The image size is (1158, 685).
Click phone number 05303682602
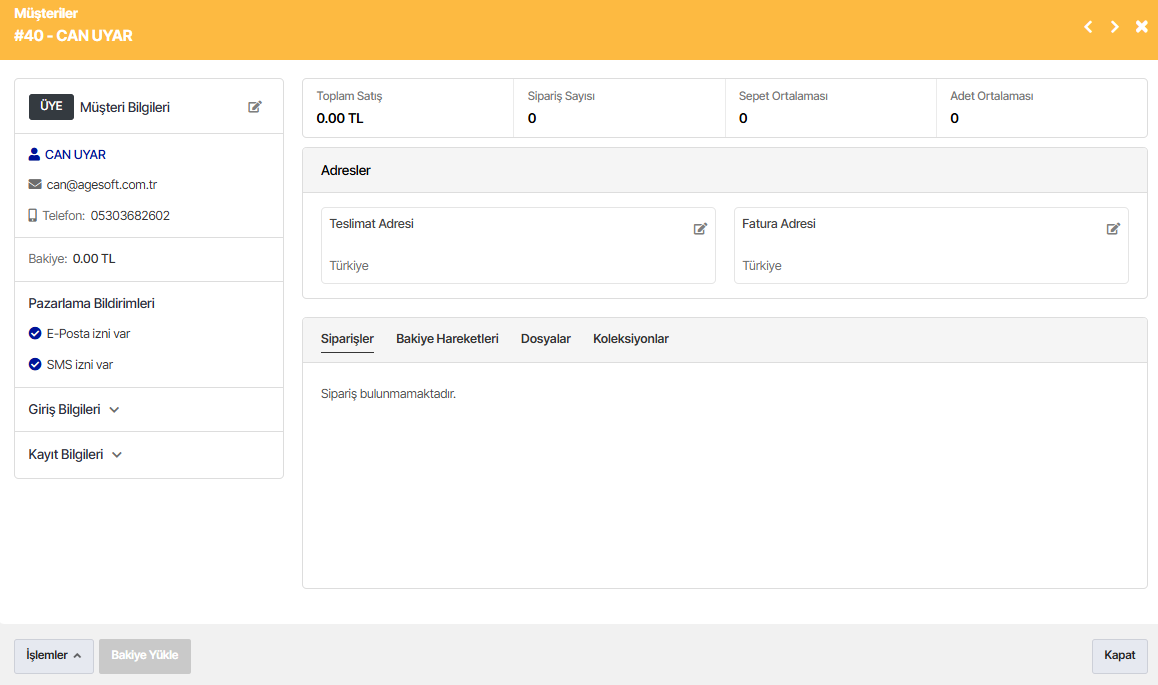[x=130, y=216]
